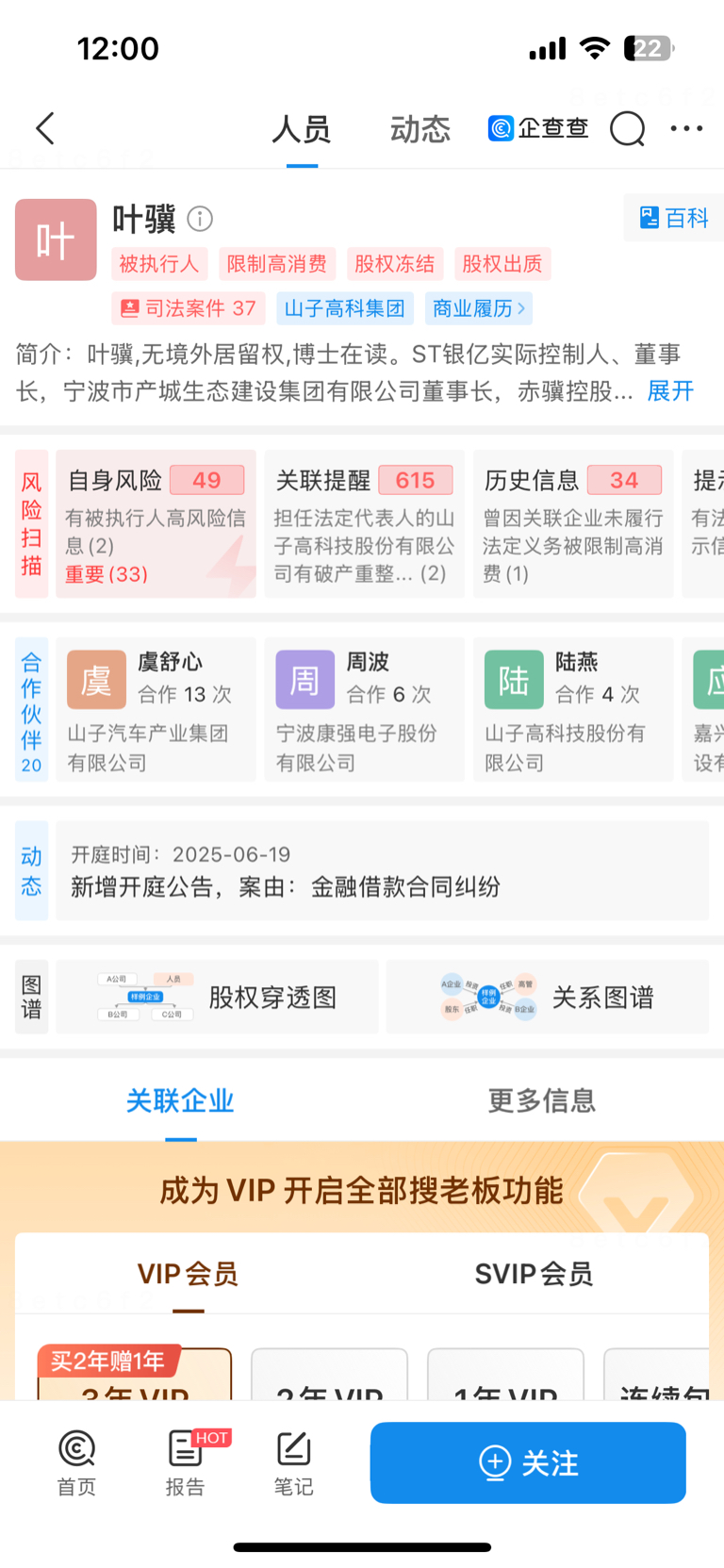Open partner 周波 card

click(x=364, y=709)
